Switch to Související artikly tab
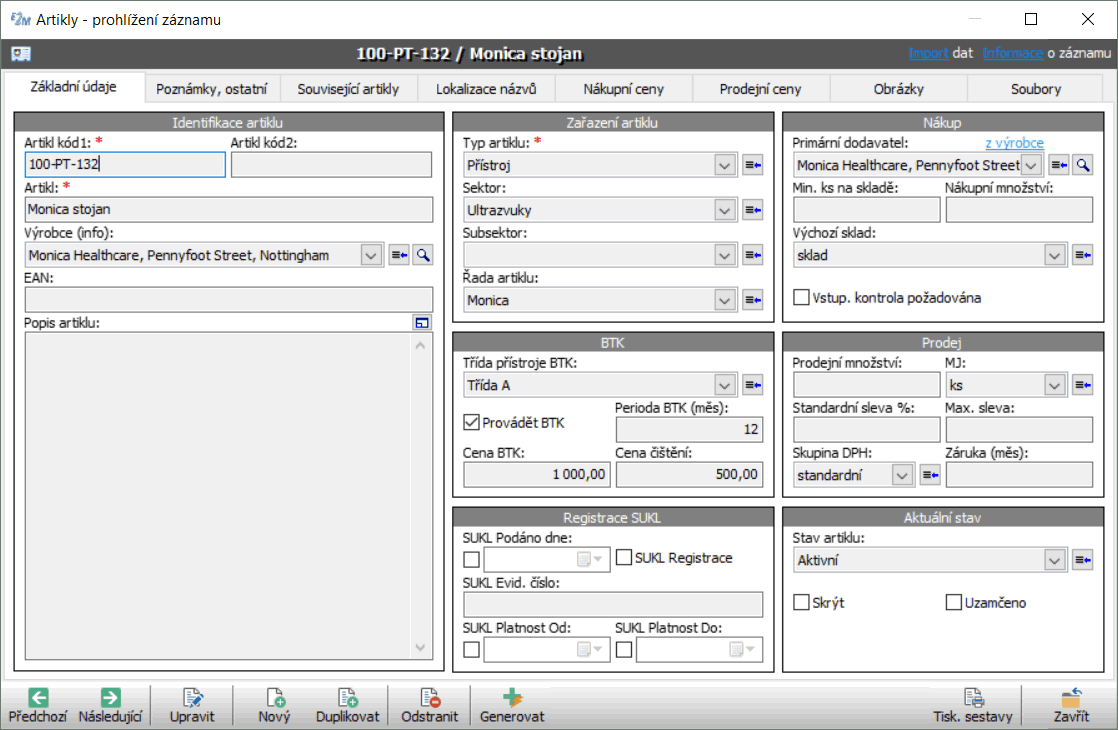 [348, 89]
